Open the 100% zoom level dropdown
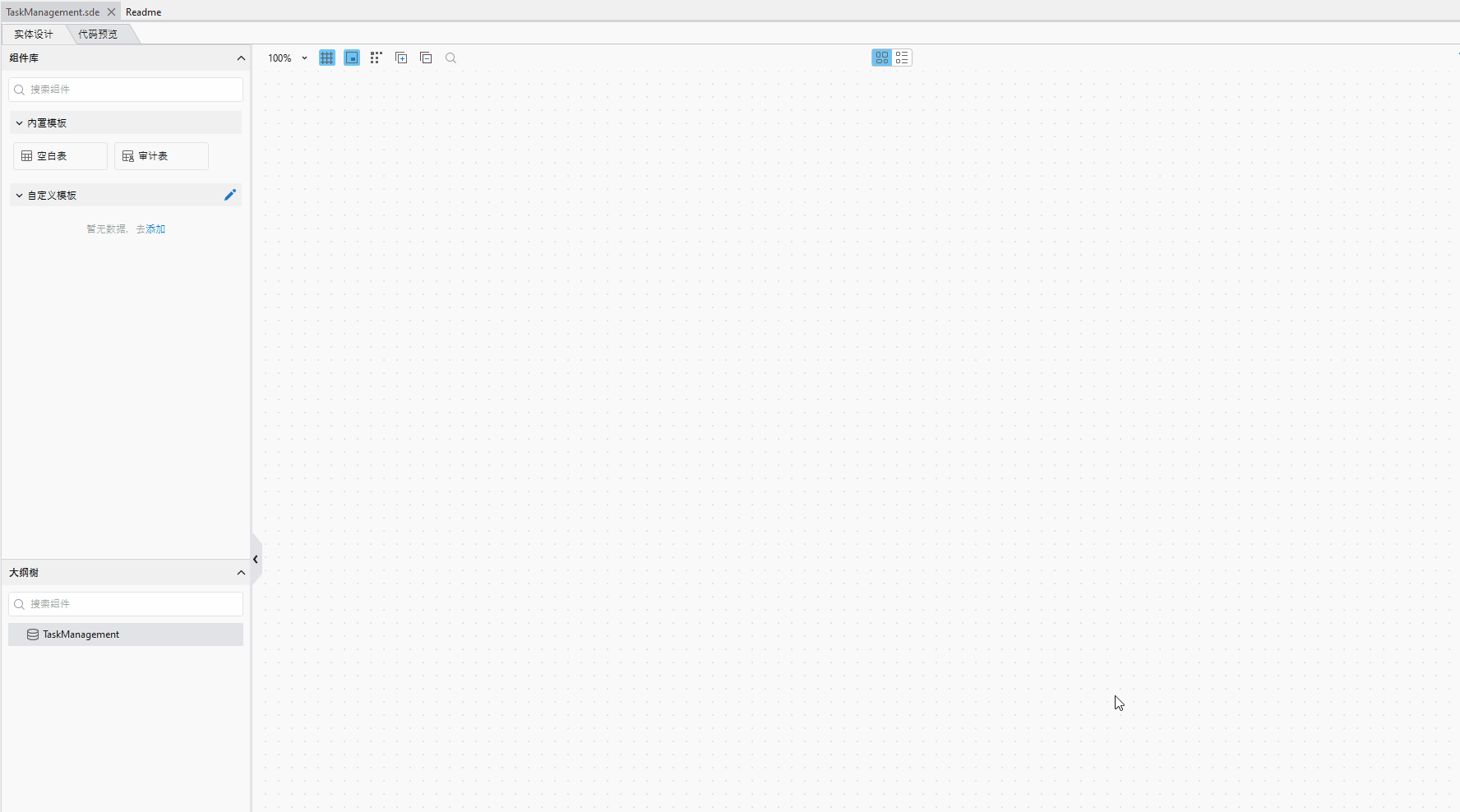This screenshot has width=1460, height=812. pos(286,58)
